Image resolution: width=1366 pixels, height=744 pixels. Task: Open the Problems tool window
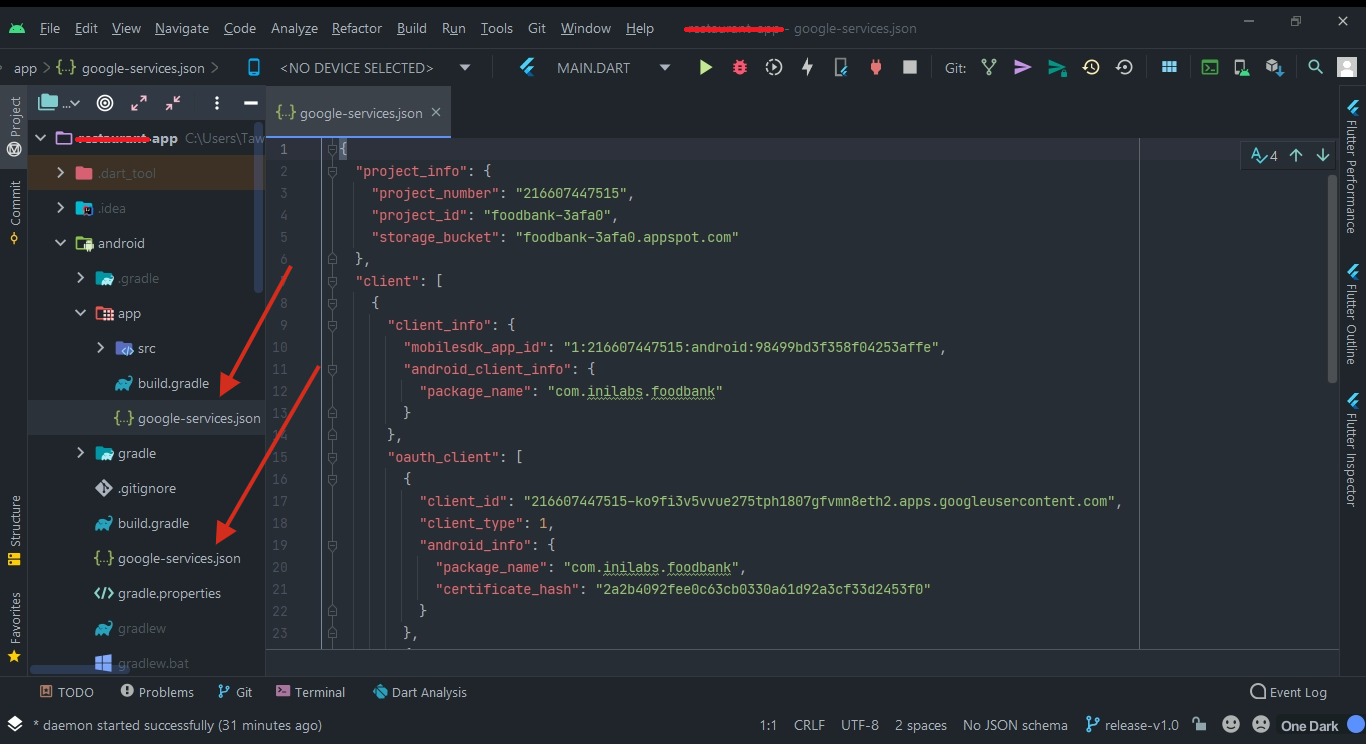(x=157, y=692)
